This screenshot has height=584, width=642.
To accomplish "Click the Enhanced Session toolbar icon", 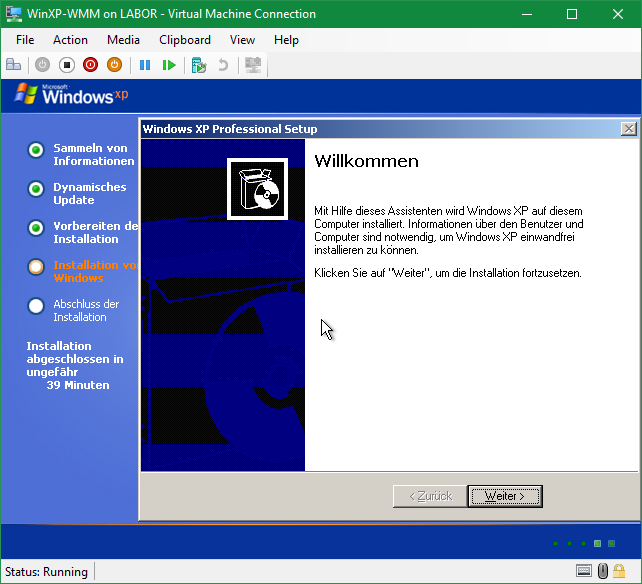I will [x=253, y=65].
